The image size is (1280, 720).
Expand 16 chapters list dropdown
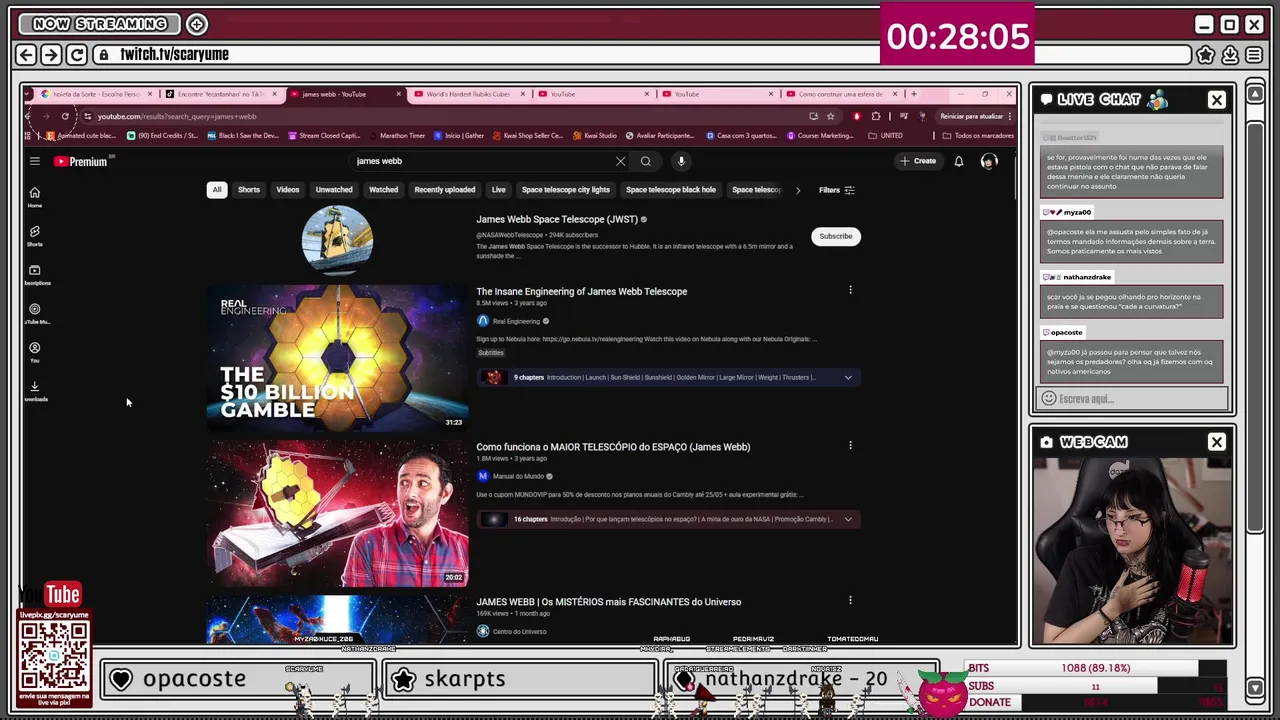(848, 519)
